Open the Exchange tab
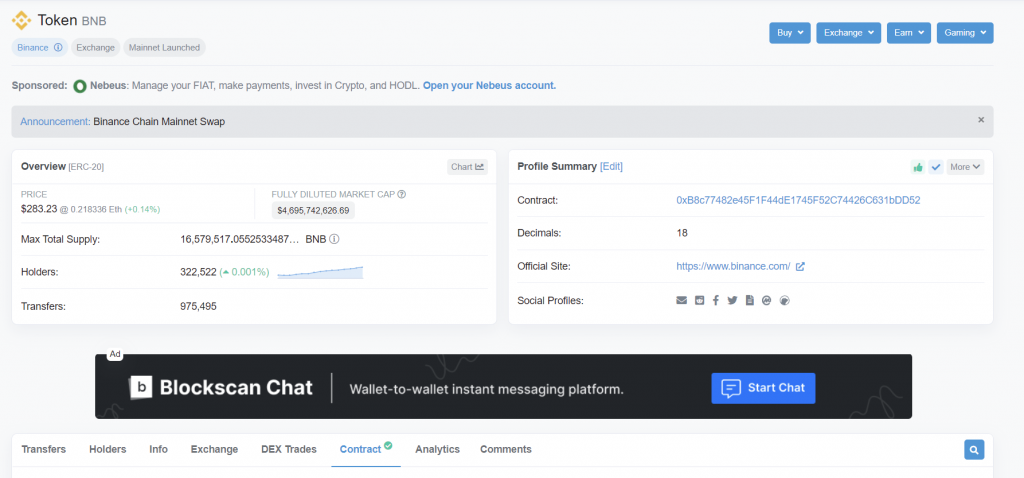The image size is (1024, 478). click(x=214, y=449)
